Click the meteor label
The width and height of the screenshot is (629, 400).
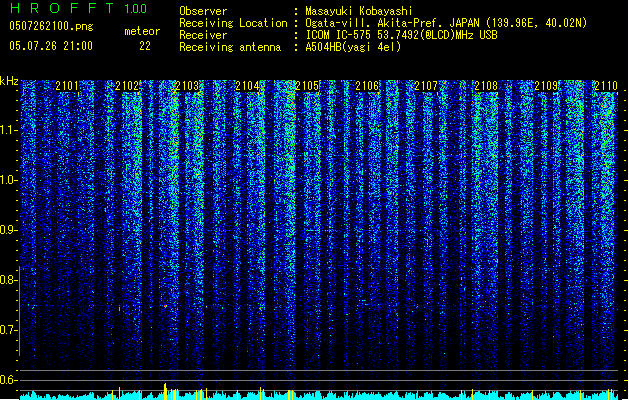click(142, 31)
